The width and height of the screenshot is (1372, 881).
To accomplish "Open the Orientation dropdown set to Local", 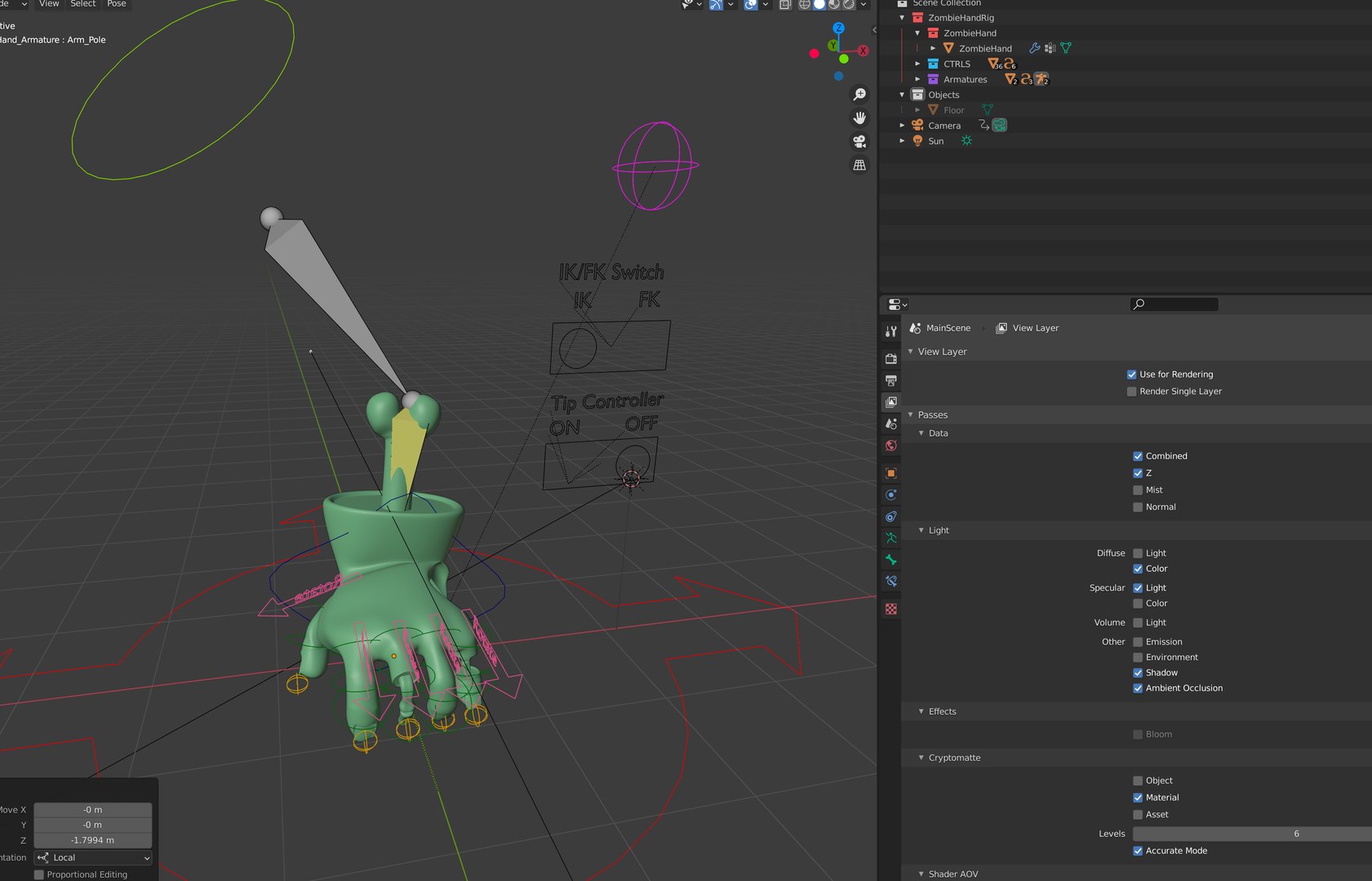I will [x=93, y=857].
